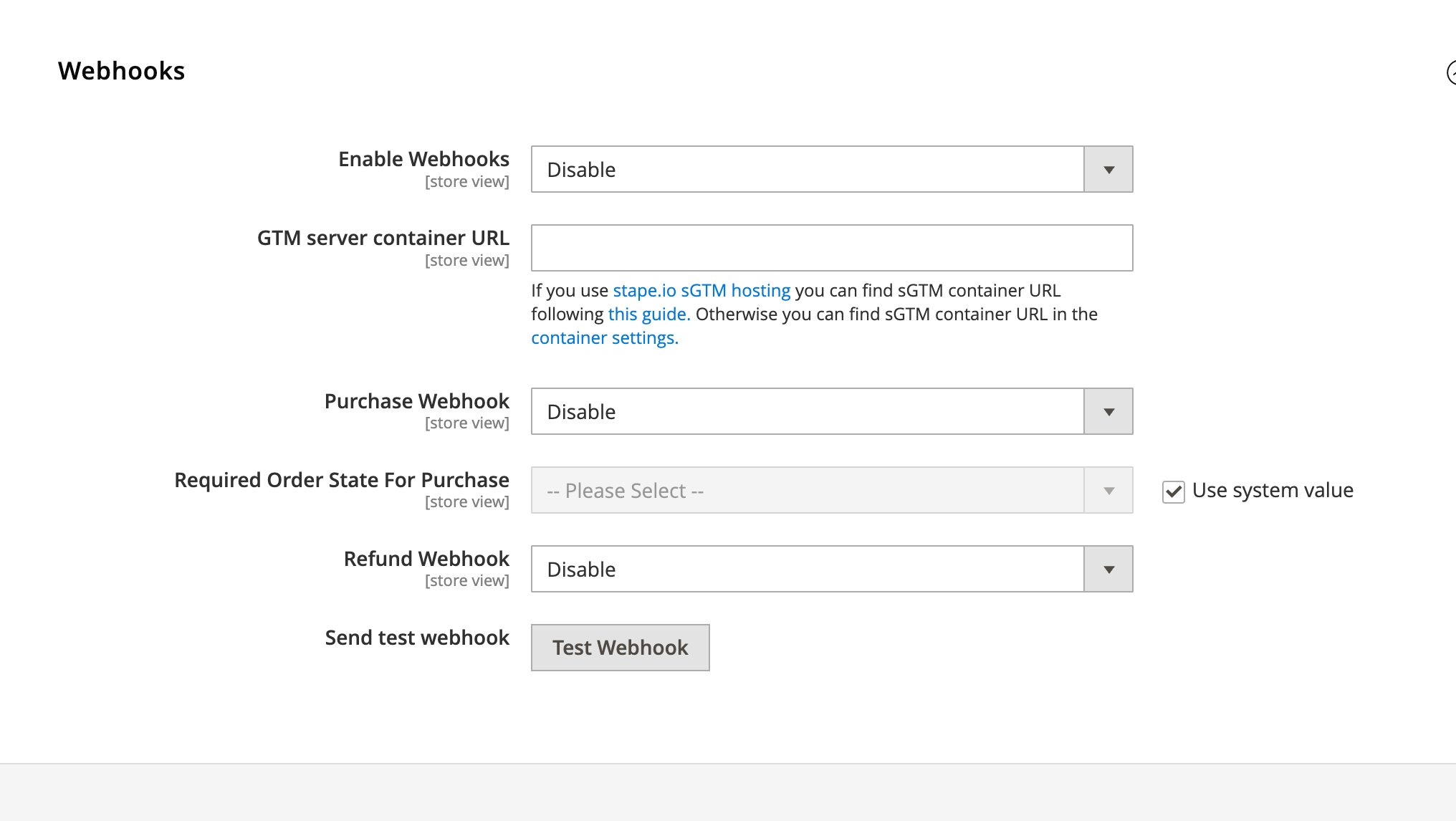Collapse the Webhooks section with the circle icon
The height and width of the screenshot is (821, 1456).
pyautogui.click(x=1452, y=72)
